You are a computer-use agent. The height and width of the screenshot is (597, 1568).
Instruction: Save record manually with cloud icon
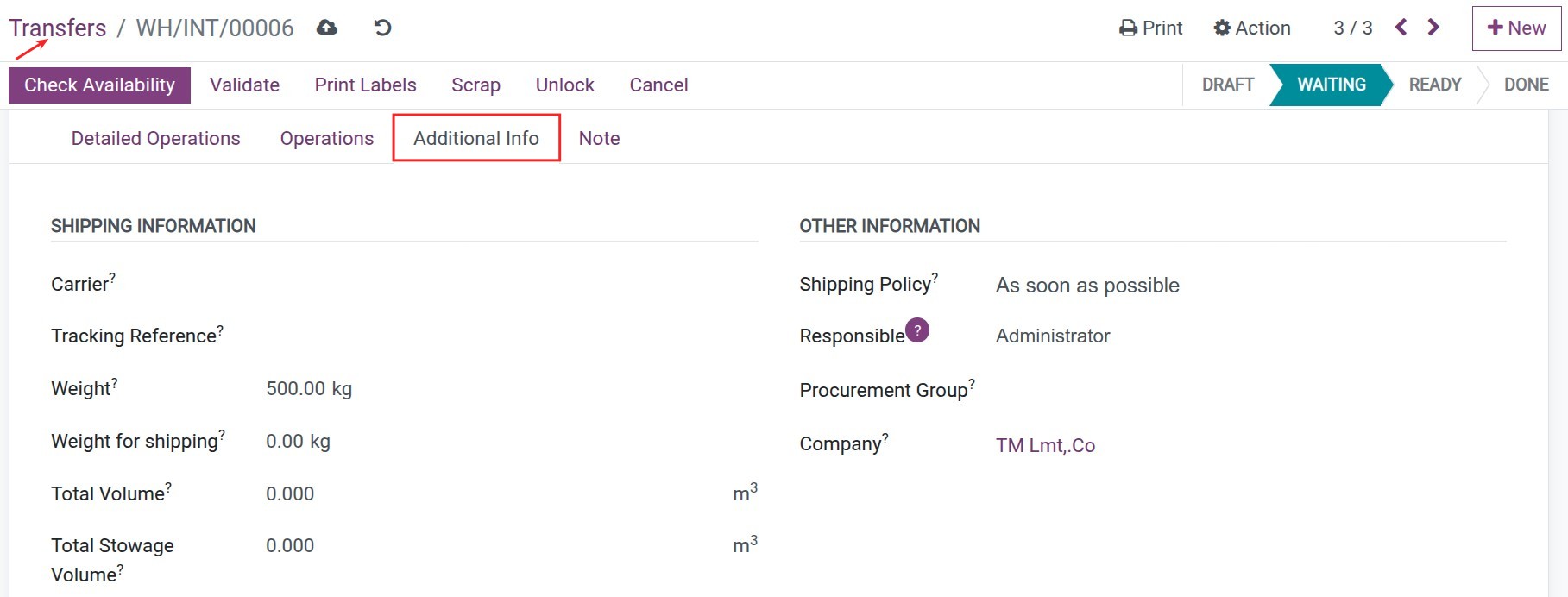click(326, 28)
